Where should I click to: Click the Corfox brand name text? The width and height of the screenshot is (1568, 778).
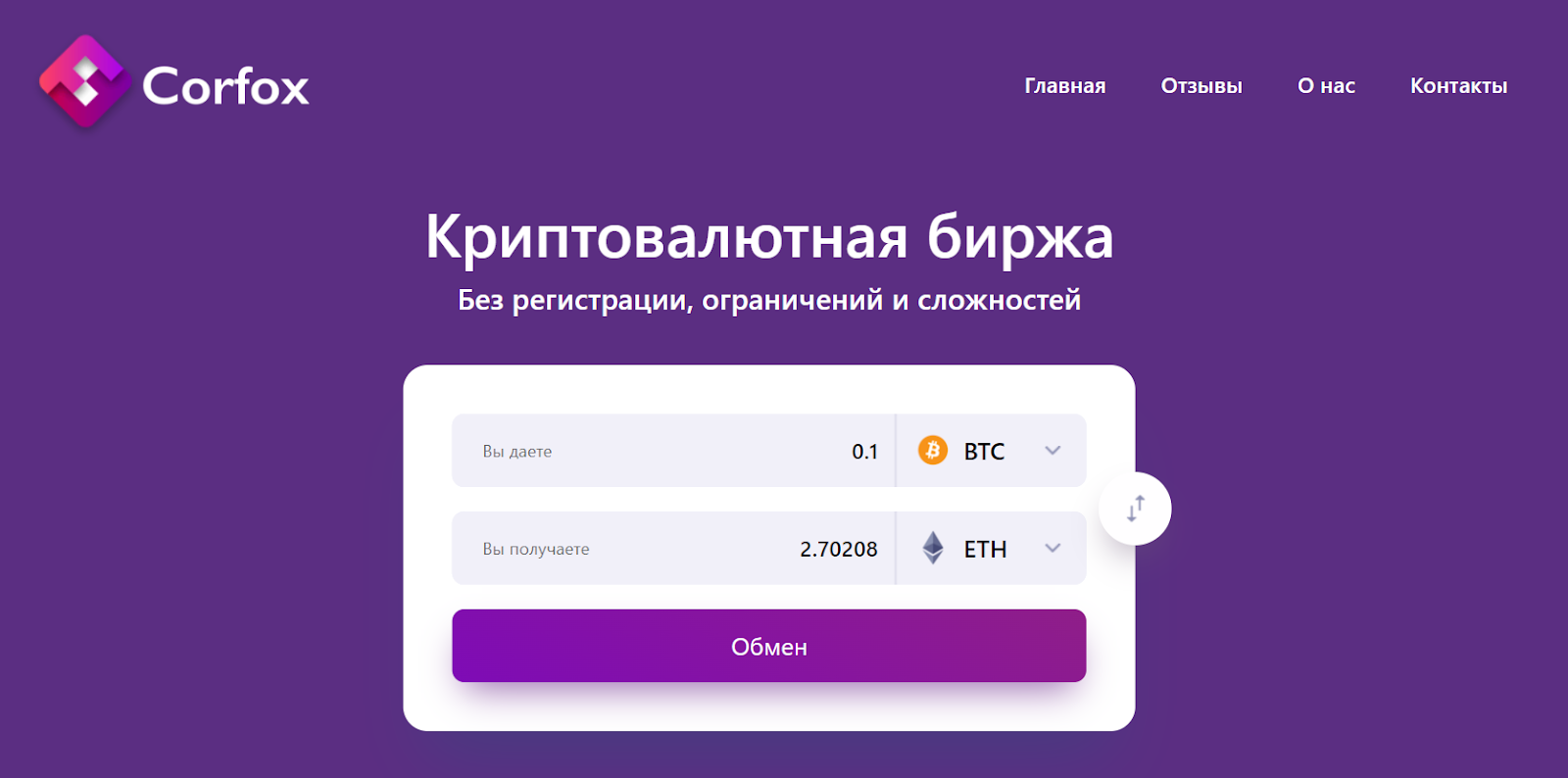[225, 86]
